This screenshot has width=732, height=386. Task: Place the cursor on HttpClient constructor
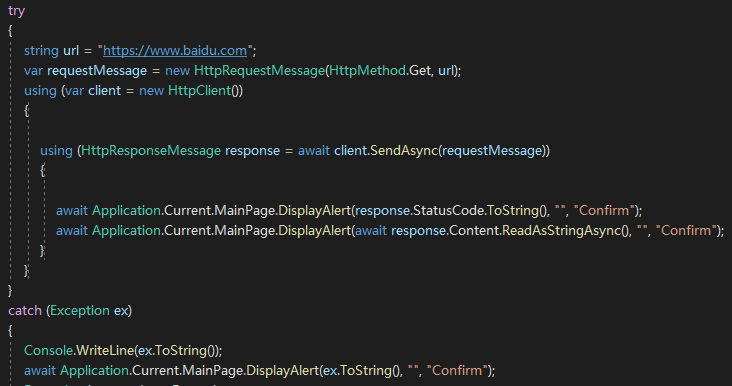(x=199, y=91)
